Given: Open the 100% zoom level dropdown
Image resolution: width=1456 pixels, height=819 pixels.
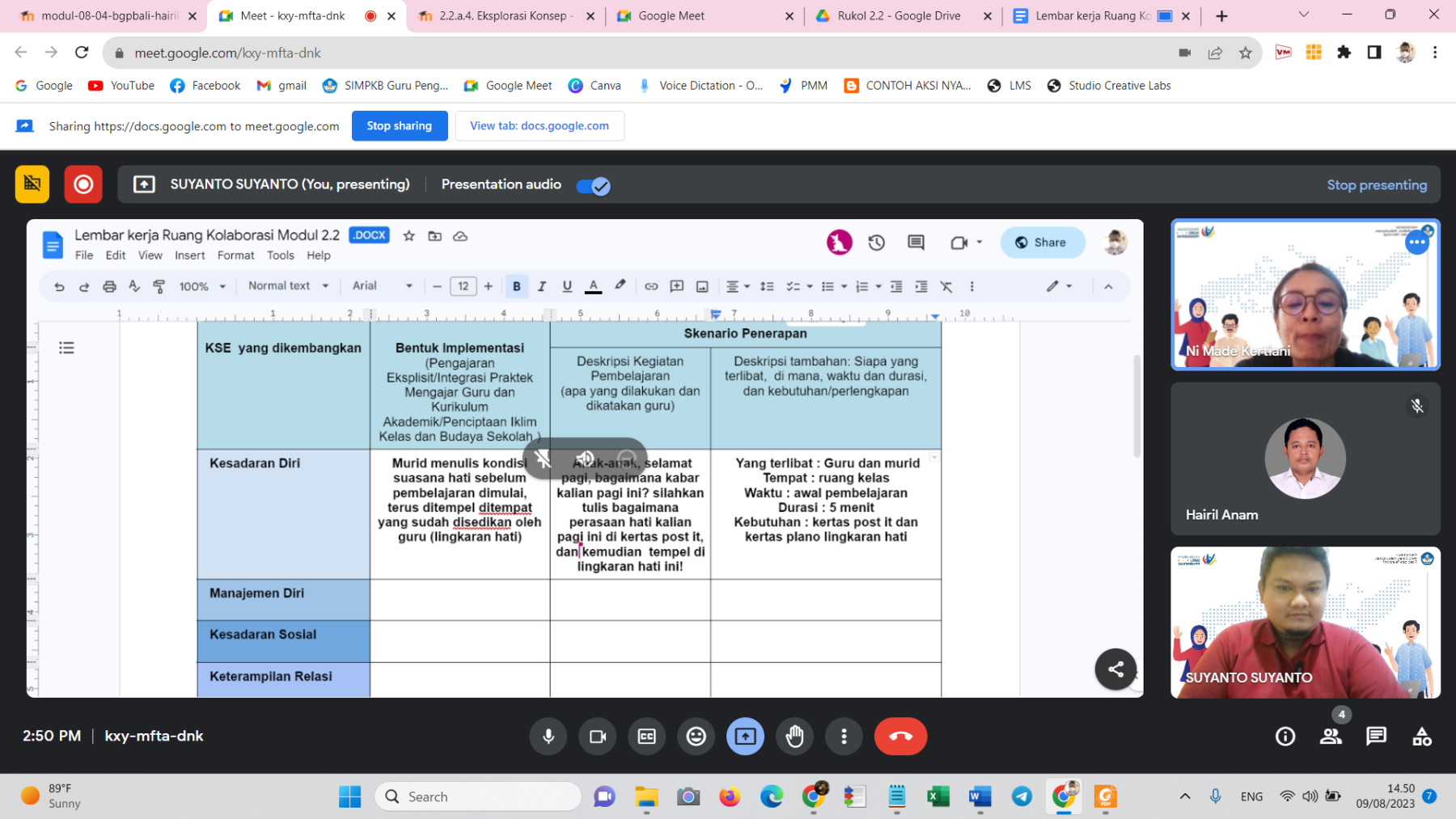Looking at the screenshot, I should point(202,286).
